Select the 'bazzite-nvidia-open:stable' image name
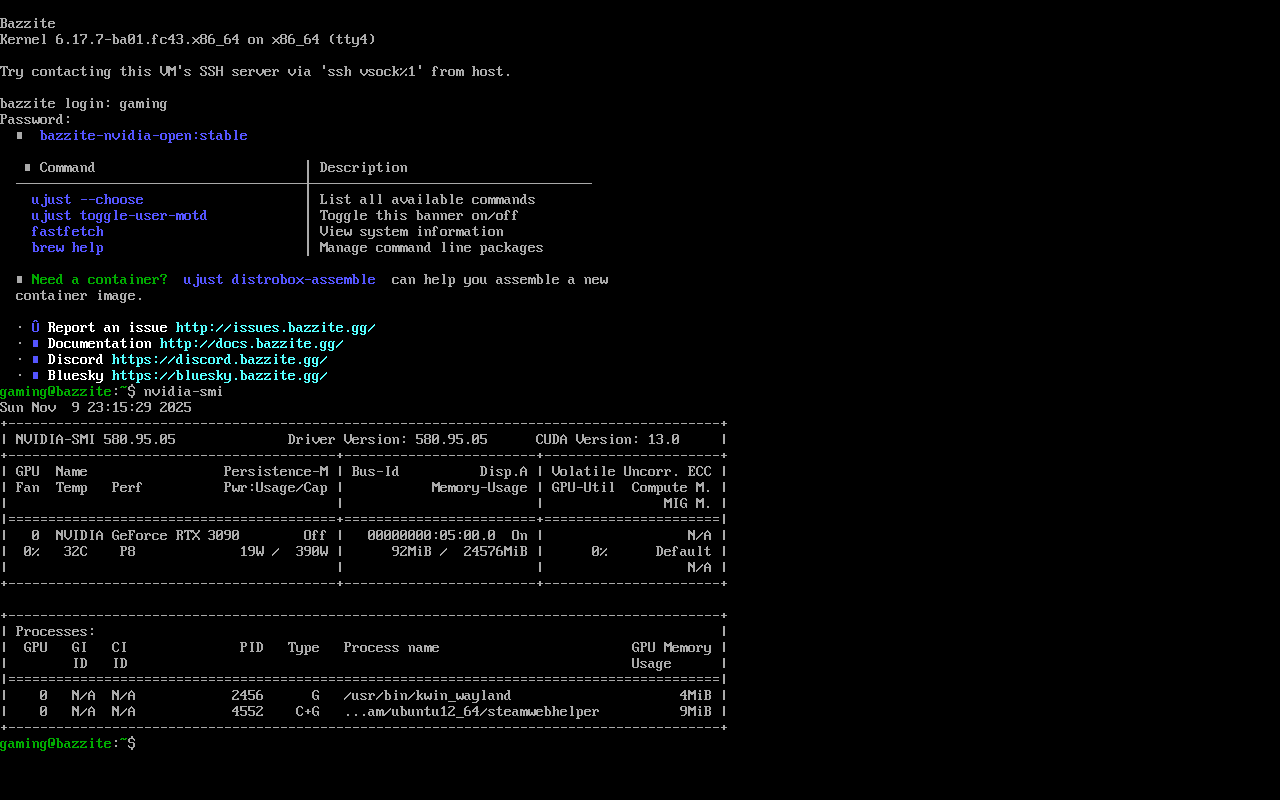Screen dimensions: 1280x800 point(144,135)
